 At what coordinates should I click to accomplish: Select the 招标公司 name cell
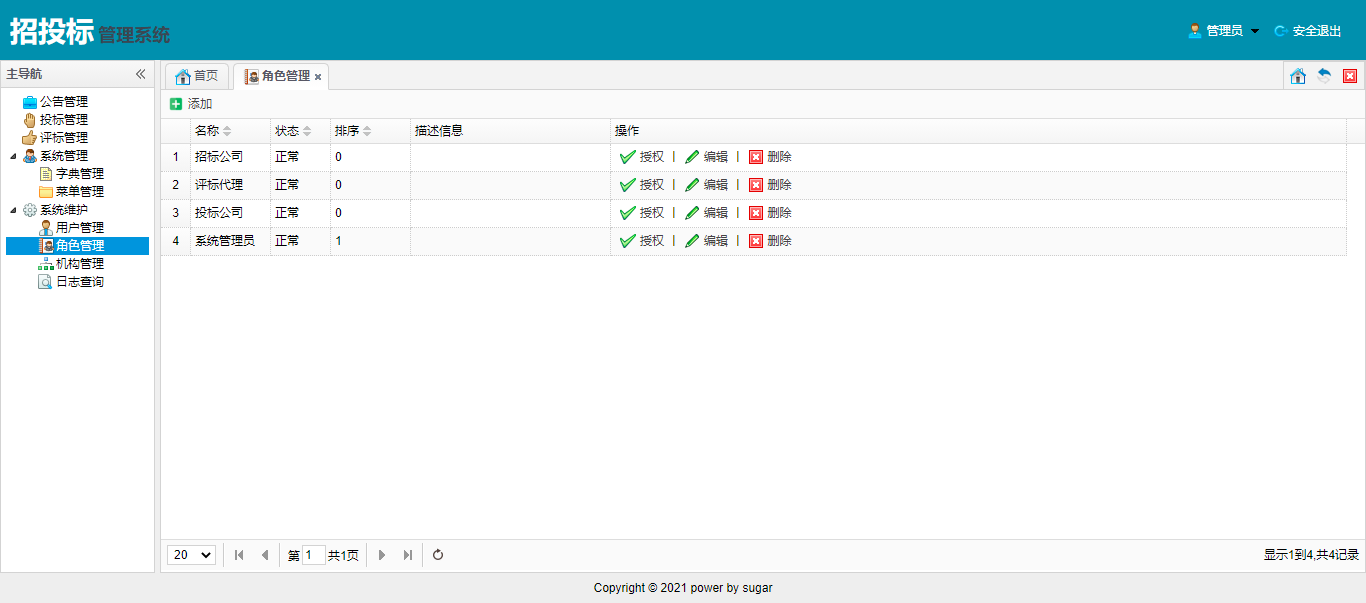[230, 157]
